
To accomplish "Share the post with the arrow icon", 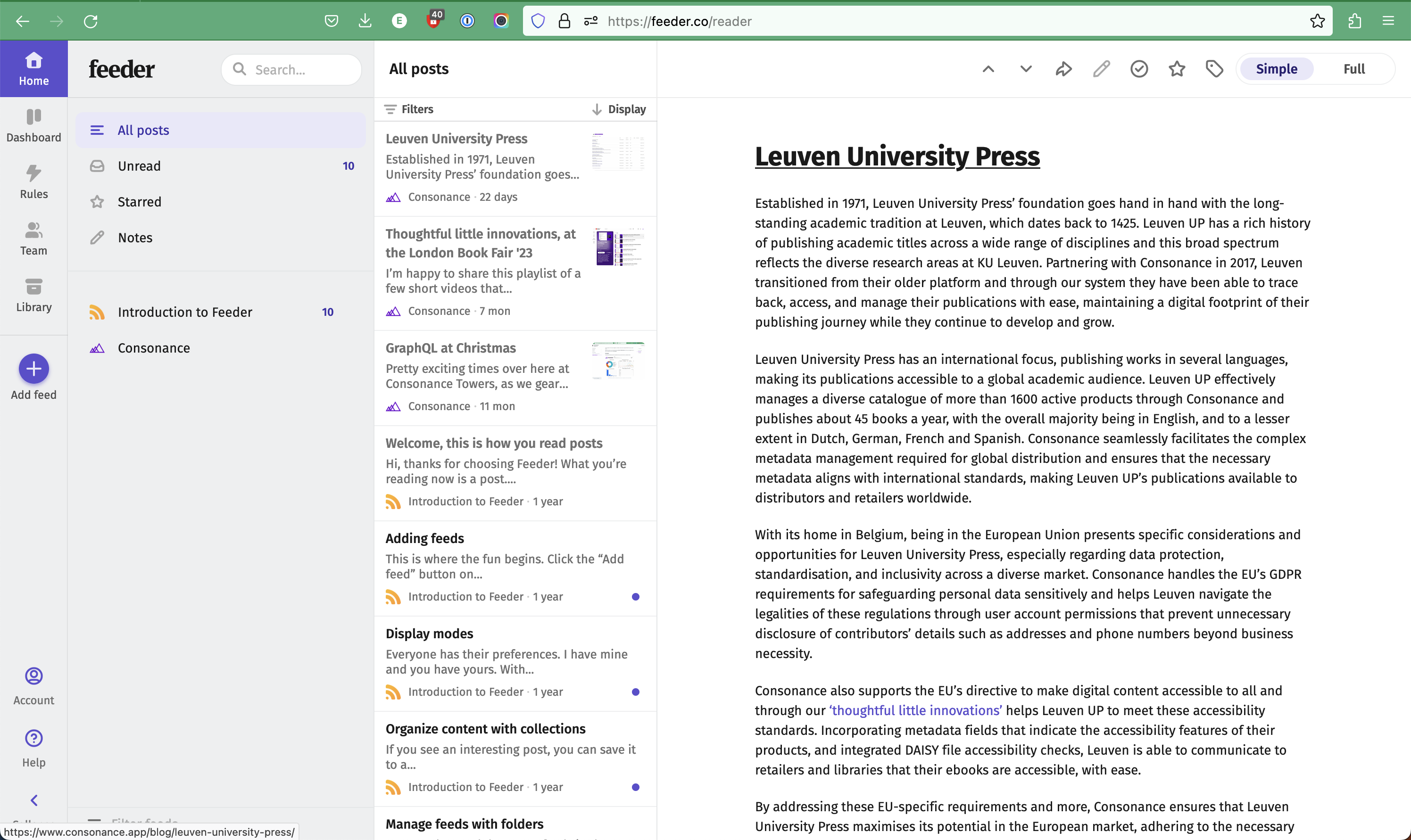I will click(x=1063, y=69).
